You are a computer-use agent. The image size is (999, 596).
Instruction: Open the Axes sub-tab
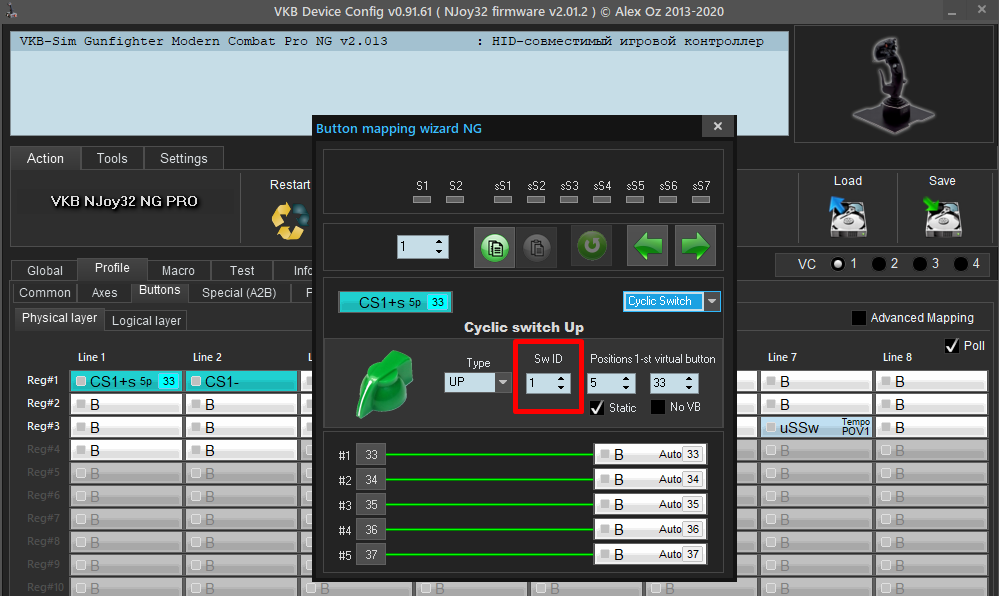coord(104,293)
